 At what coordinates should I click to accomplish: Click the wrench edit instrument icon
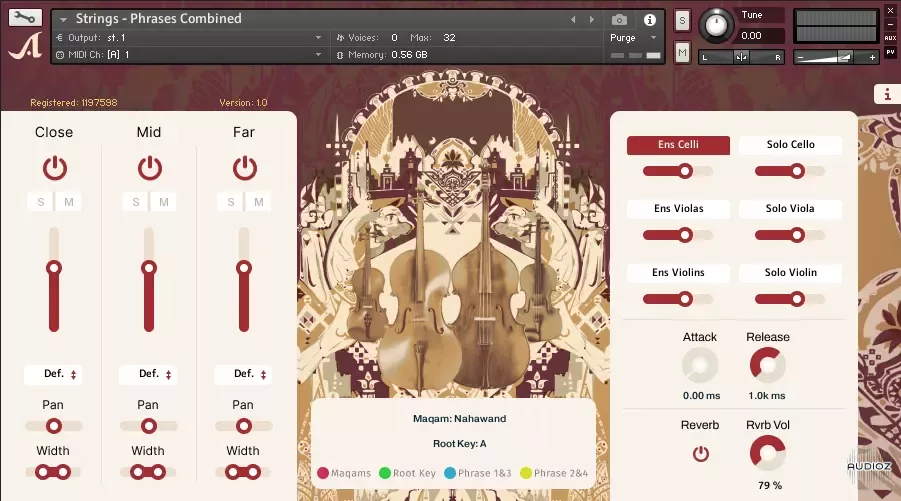pos(25,18)
